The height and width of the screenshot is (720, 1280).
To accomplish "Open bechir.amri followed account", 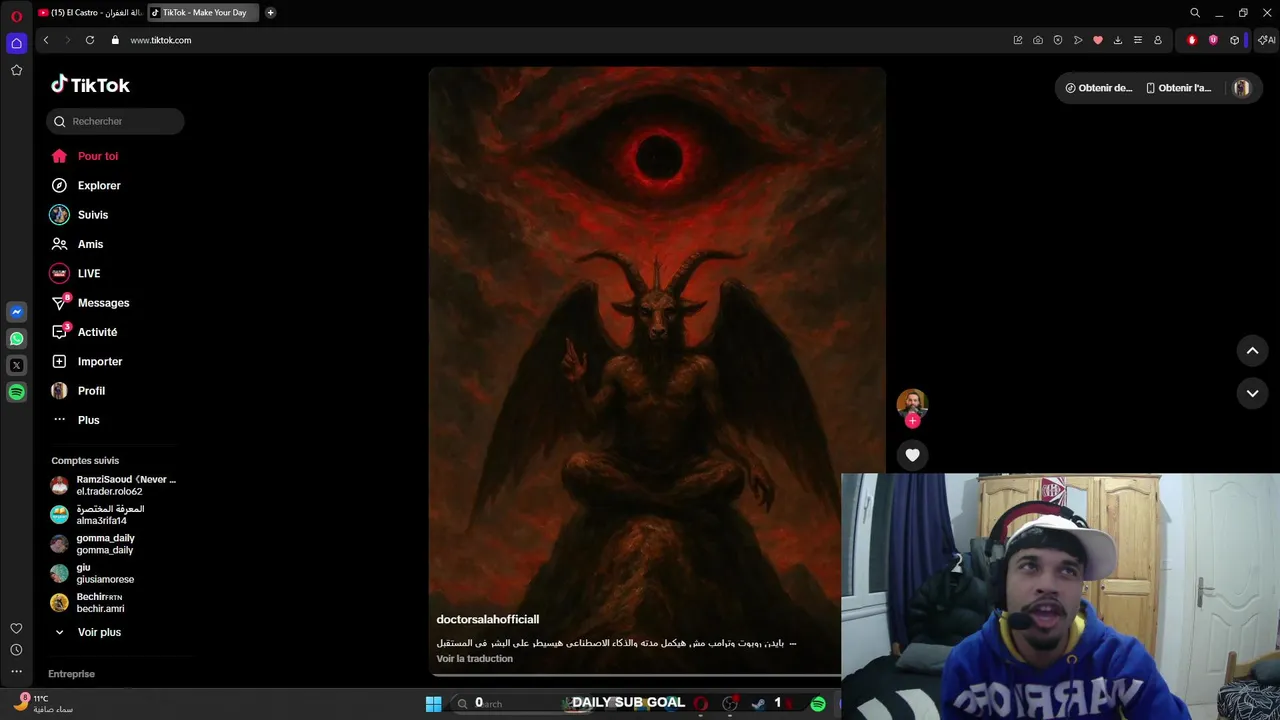I will point(88,603).
